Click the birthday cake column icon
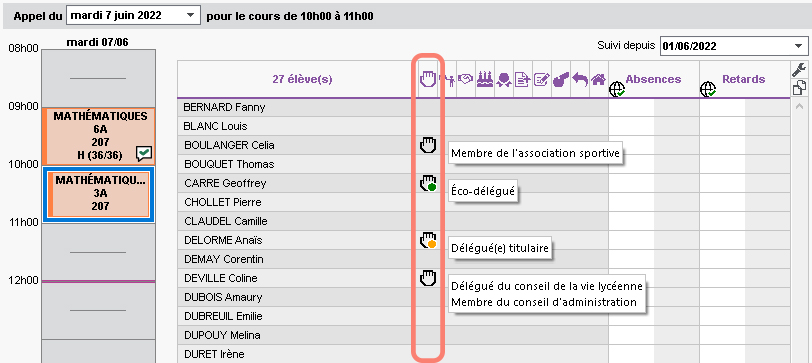Screen dimensions: 812x363 point(485,79)
